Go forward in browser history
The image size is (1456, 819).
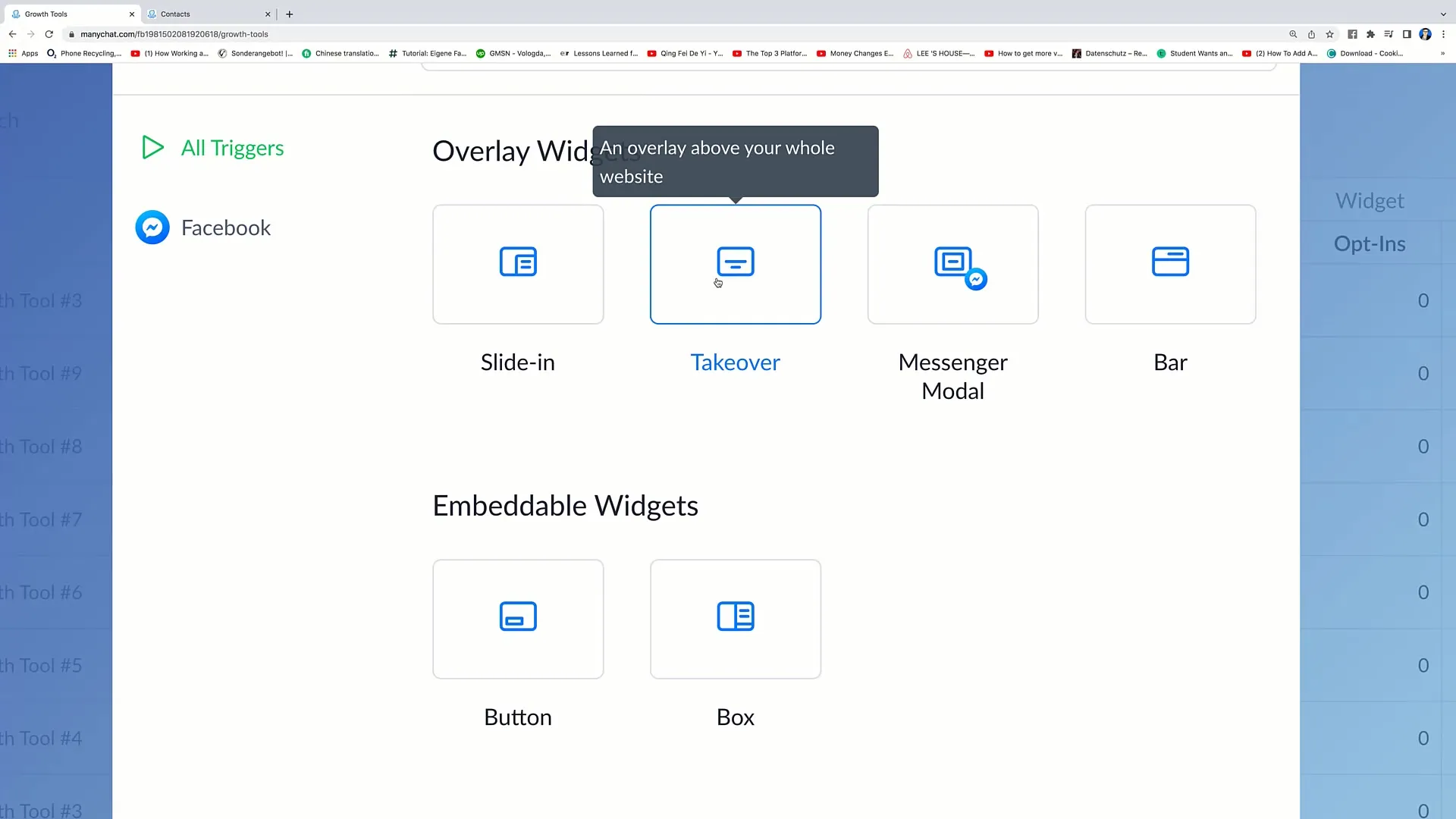point(30,34)
